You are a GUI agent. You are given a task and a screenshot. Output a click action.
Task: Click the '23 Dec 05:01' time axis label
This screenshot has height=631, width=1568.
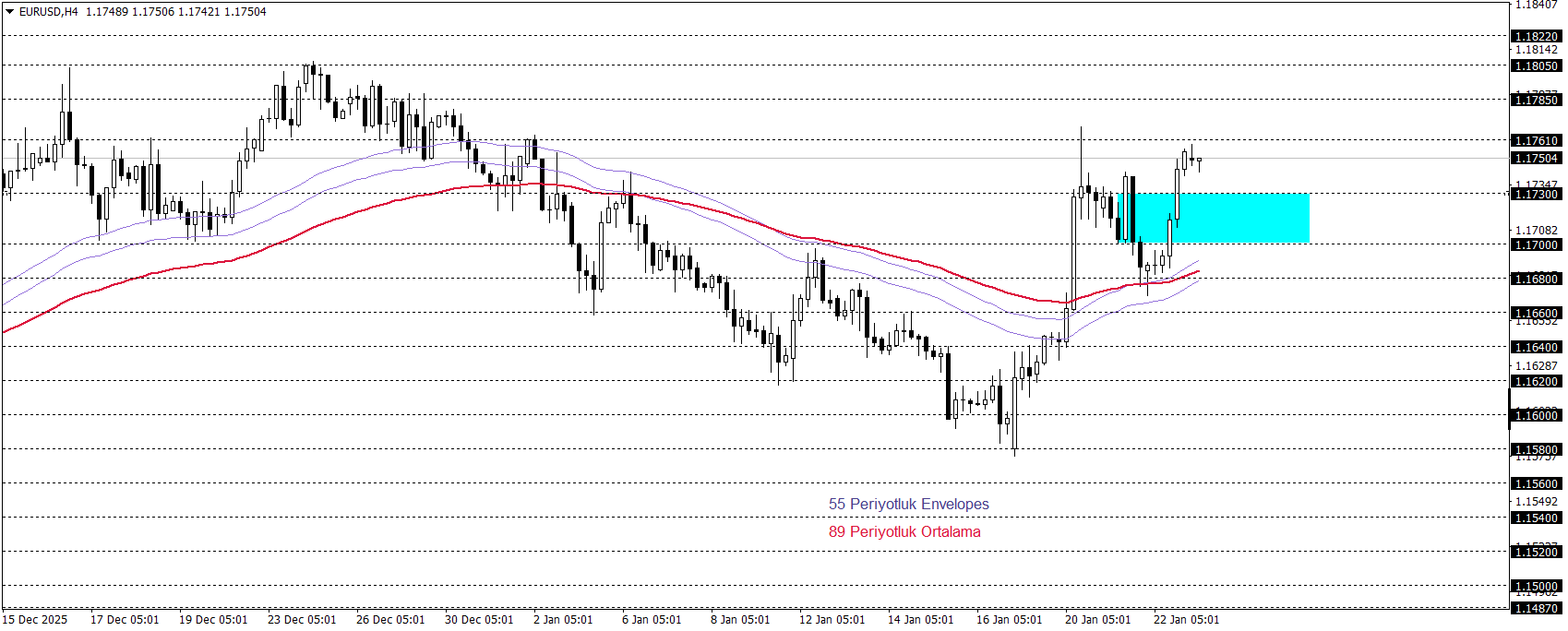302,620
